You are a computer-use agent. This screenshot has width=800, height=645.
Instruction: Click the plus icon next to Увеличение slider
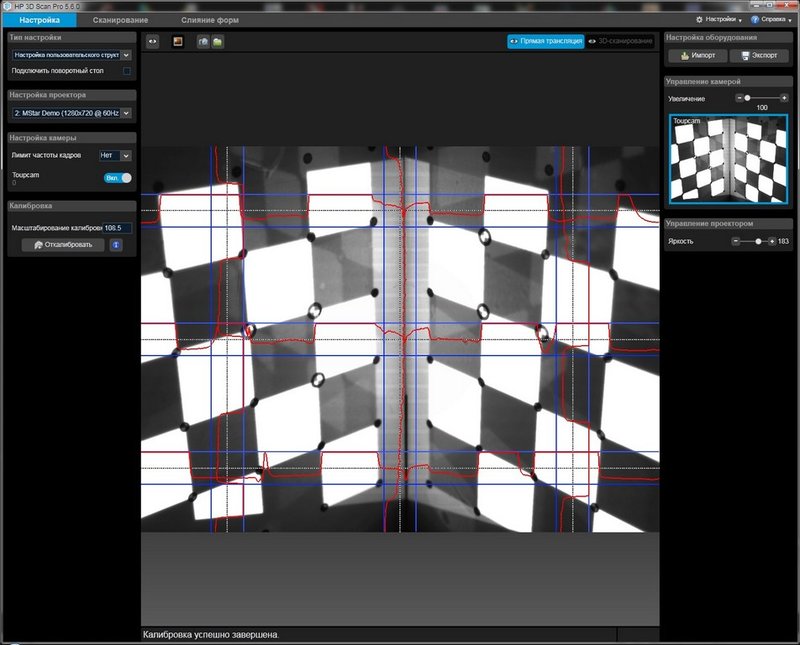tap(786, 98)
